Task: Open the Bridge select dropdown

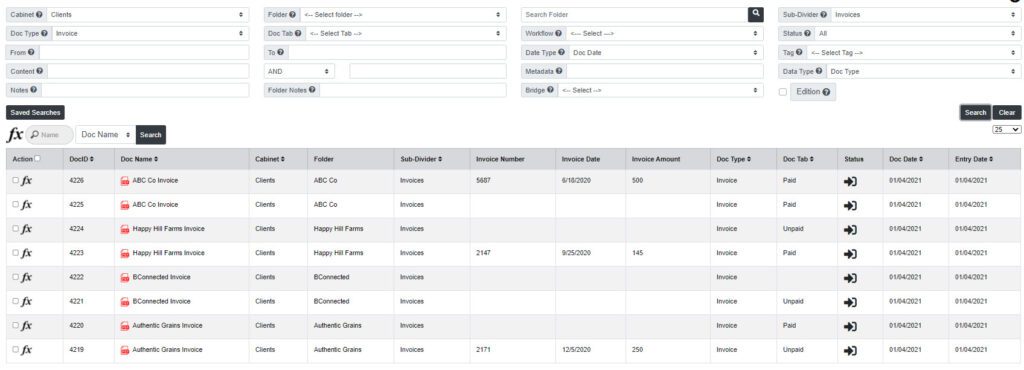Action: click(660, 90)
